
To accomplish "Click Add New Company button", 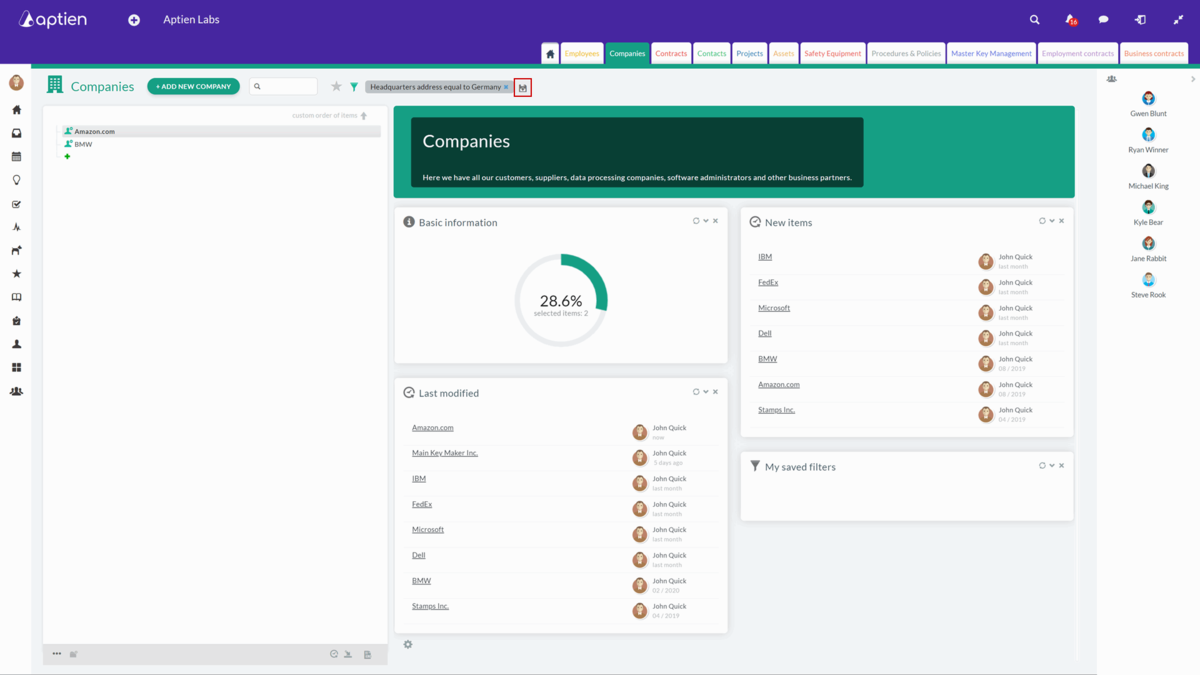I will 193,87.
